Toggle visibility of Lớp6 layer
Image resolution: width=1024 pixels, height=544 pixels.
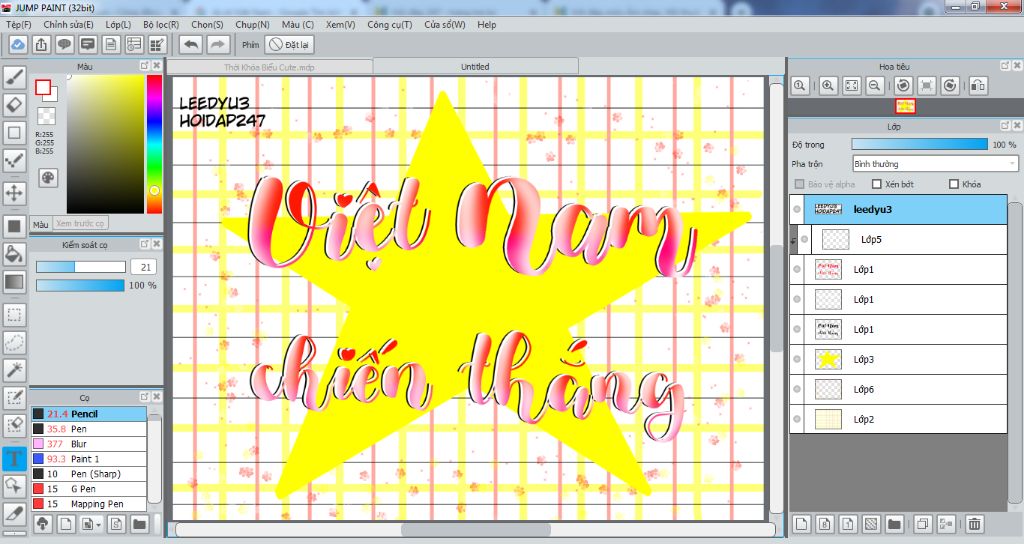click(x=797, y=389)
